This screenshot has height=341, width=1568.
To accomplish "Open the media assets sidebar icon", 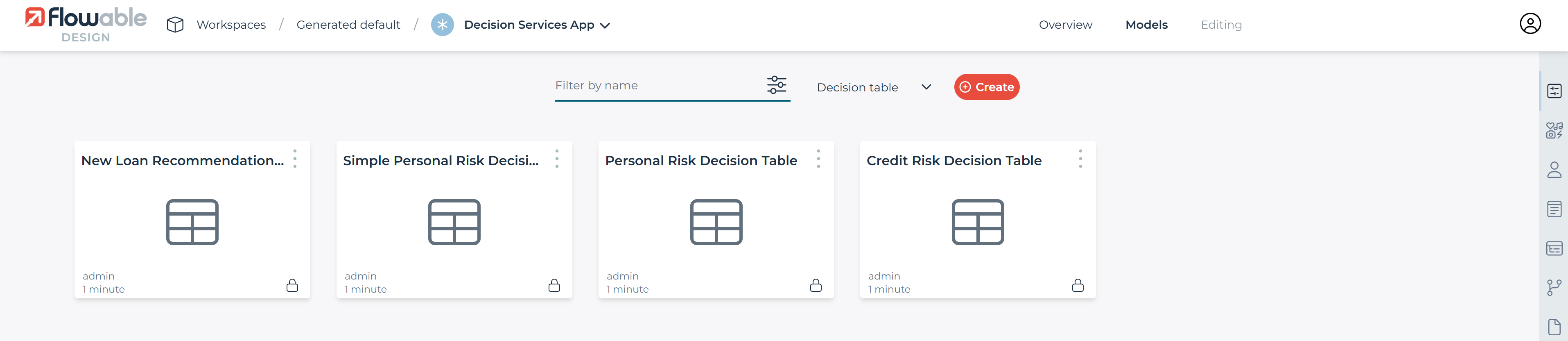I will (x=1554, y=130).
